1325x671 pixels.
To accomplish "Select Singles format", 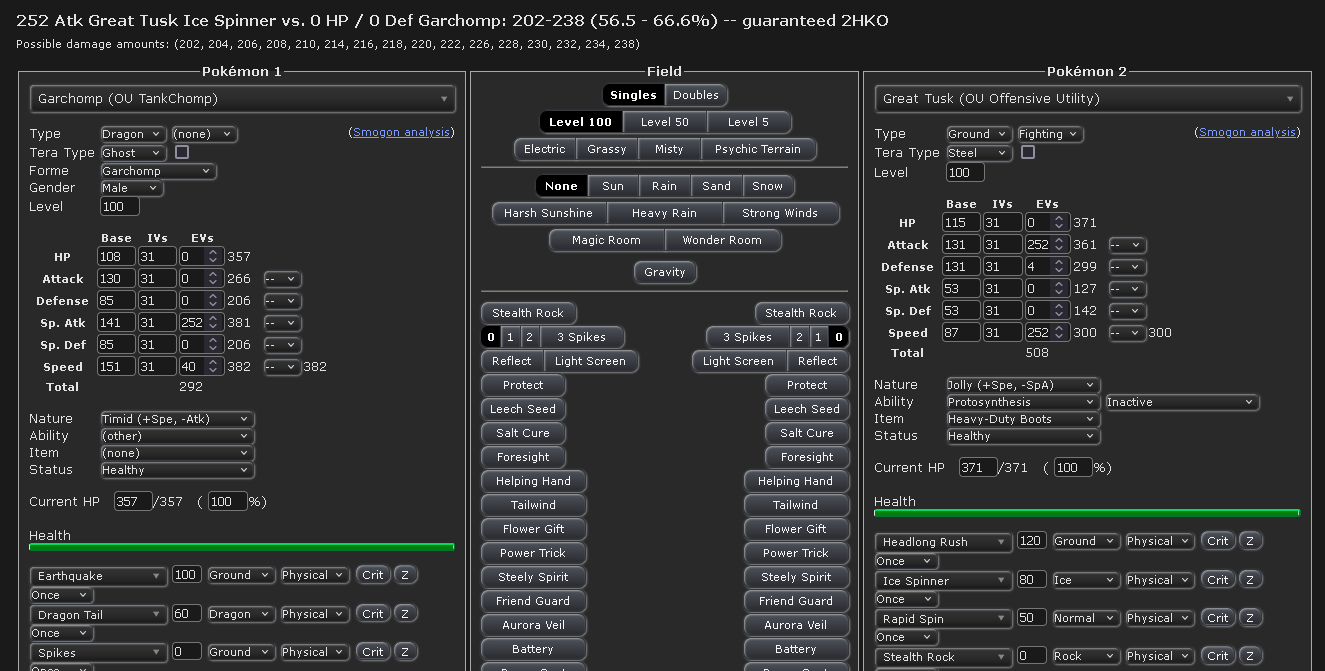I will click(633, 95).
